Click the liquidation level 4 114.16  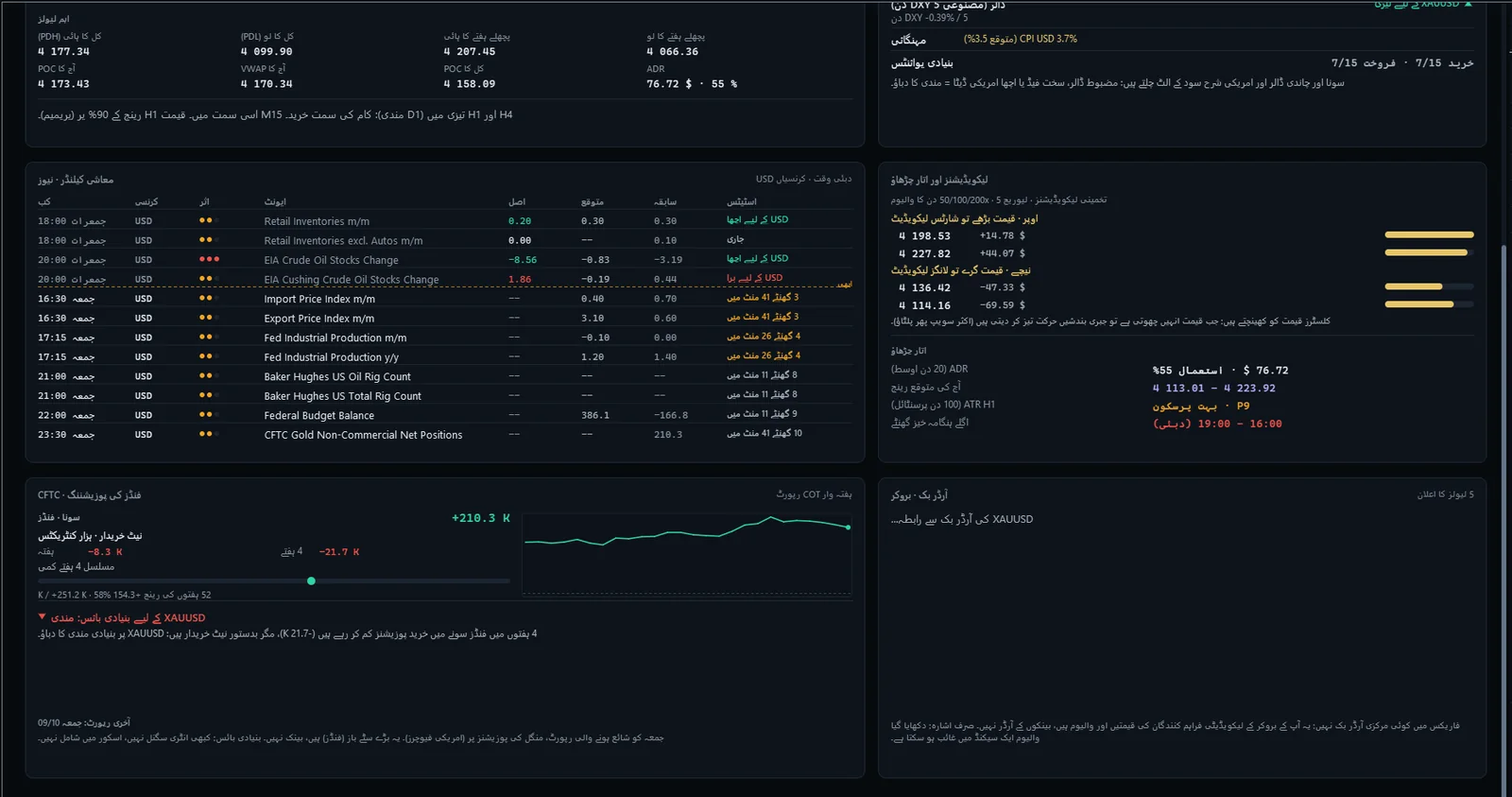925,305
